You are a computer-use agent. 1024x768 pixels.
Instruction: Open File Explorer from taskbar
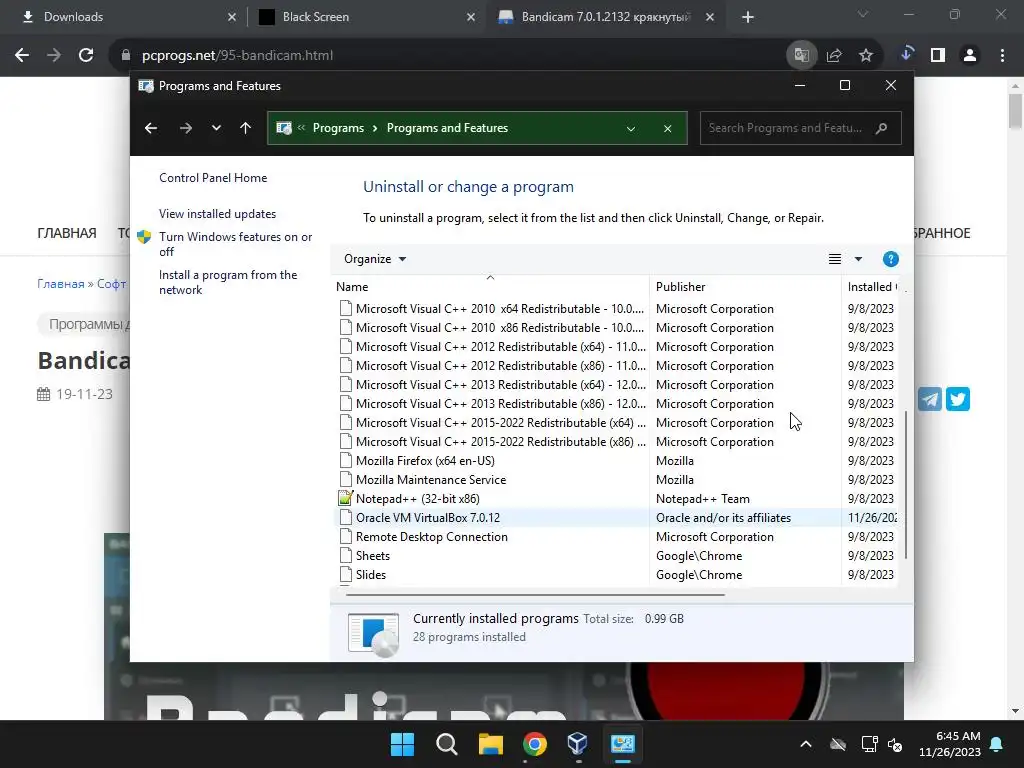coord(490,744)
